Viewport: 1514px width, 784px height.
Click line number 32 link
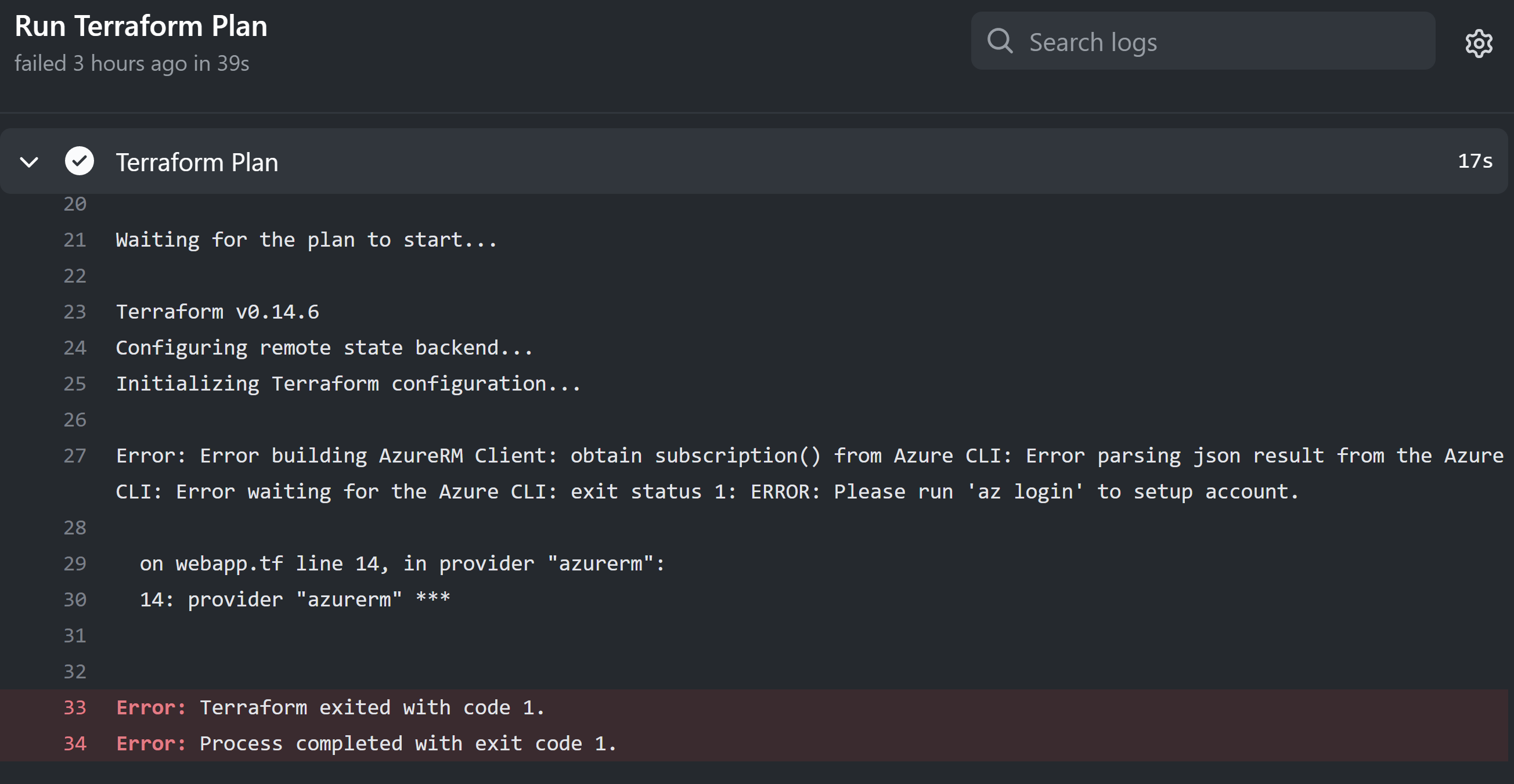75,672
